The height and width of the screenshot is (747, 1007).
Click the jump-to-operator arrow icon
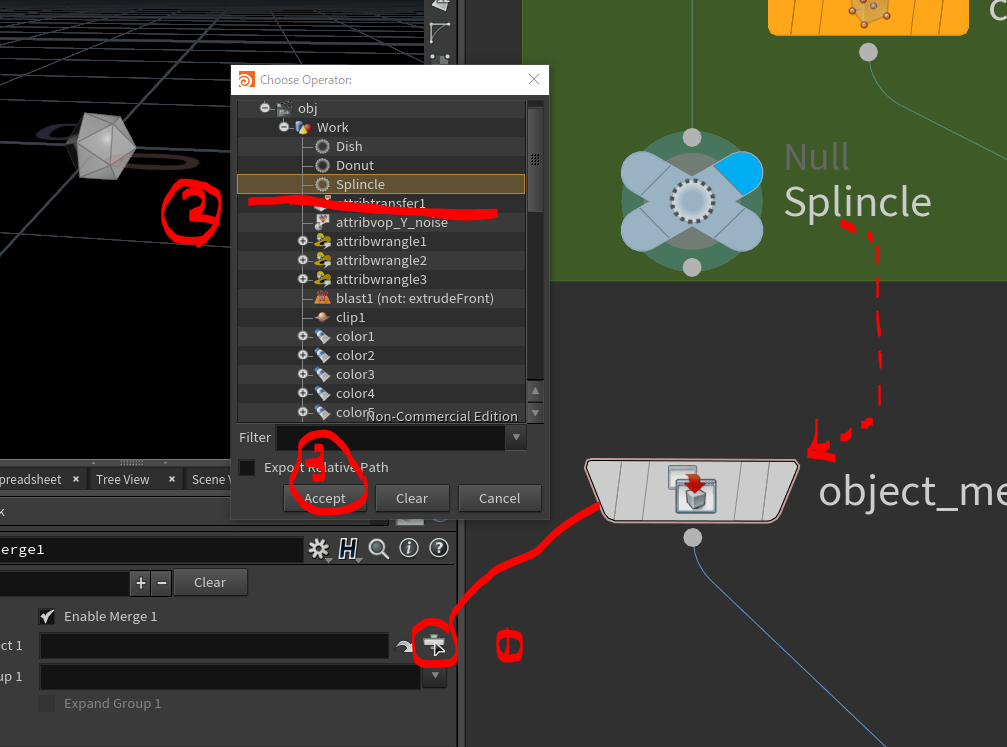click(x=403, y=646)
